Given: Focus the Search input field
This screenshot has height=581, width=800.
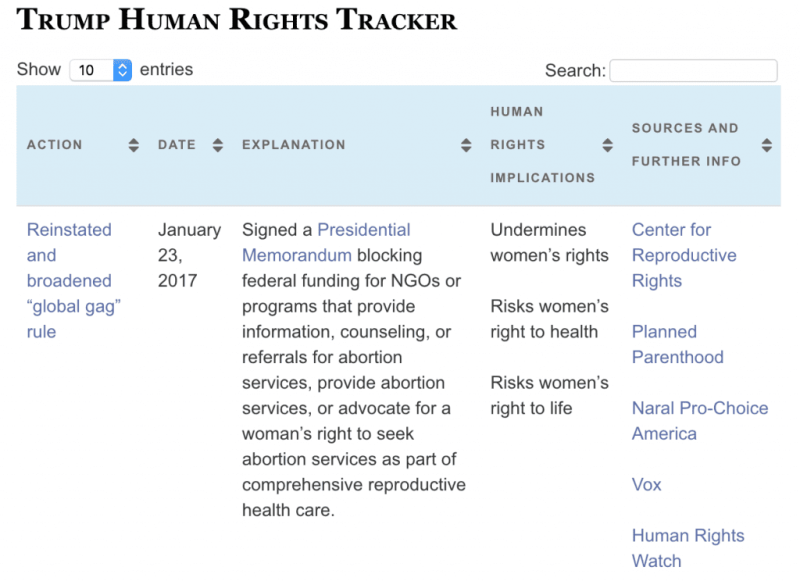Looking at the screenshot, I should [x=693, y=70].
